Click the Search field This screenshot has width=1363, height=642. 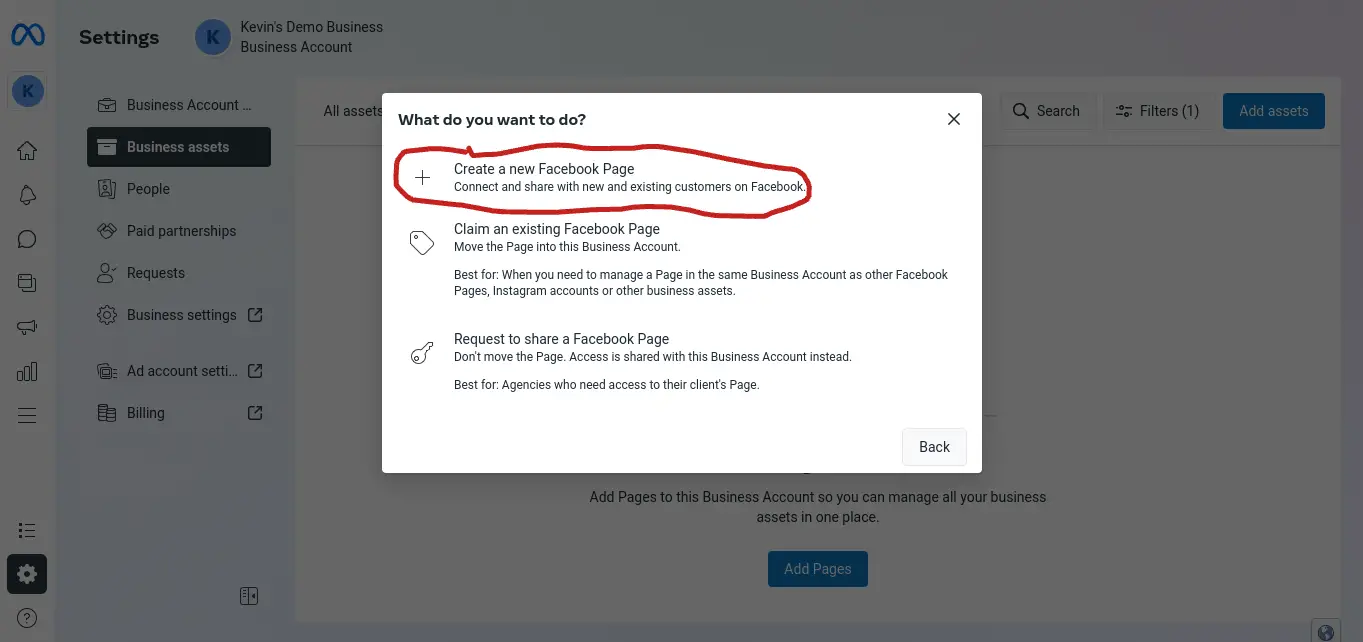pyautogui.click(x=1047, y=111)
